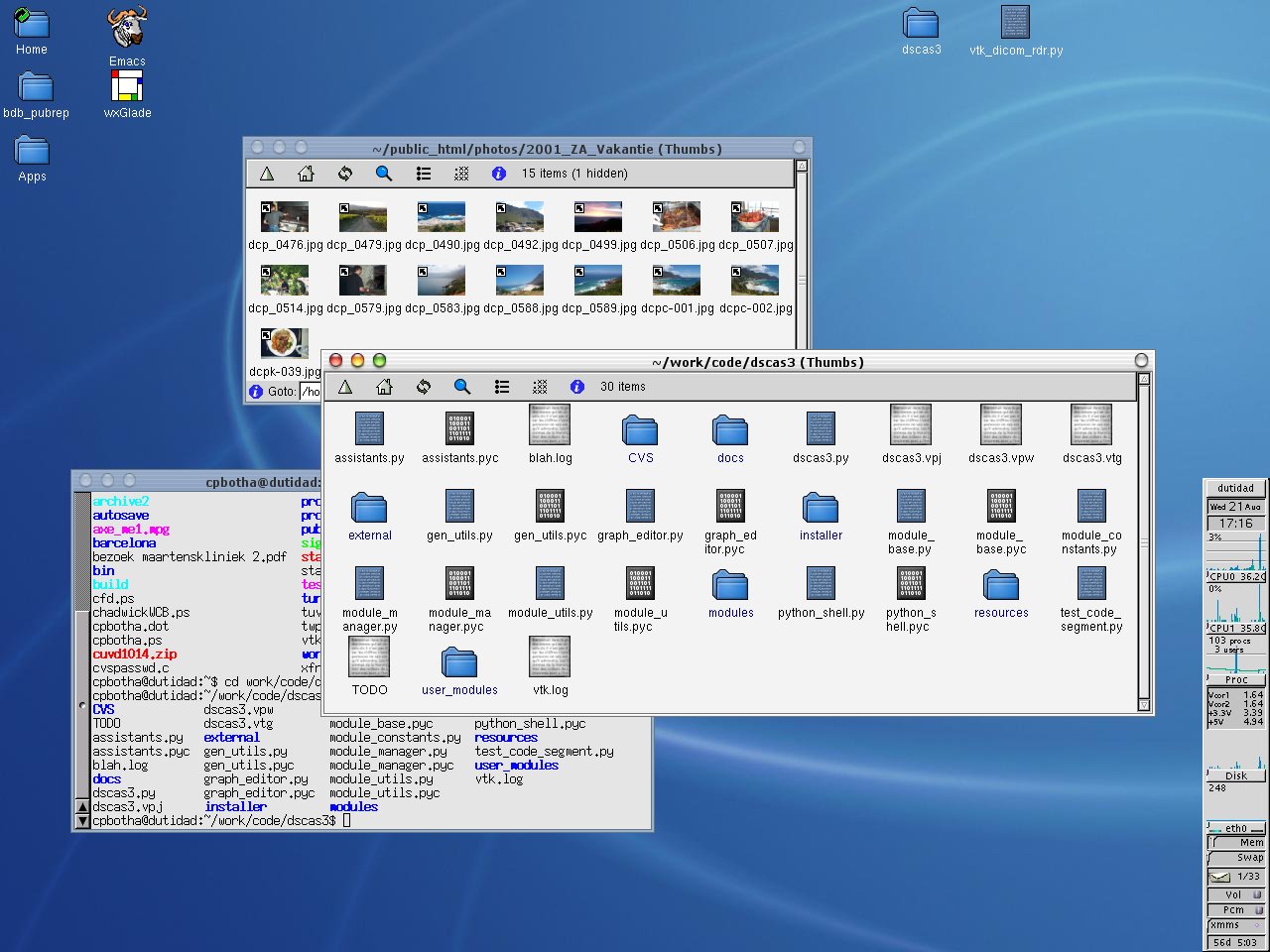Screen dimensions: 1270x952
Task: Select the CVS folder in dscas3 window
Action: [640, 429]
